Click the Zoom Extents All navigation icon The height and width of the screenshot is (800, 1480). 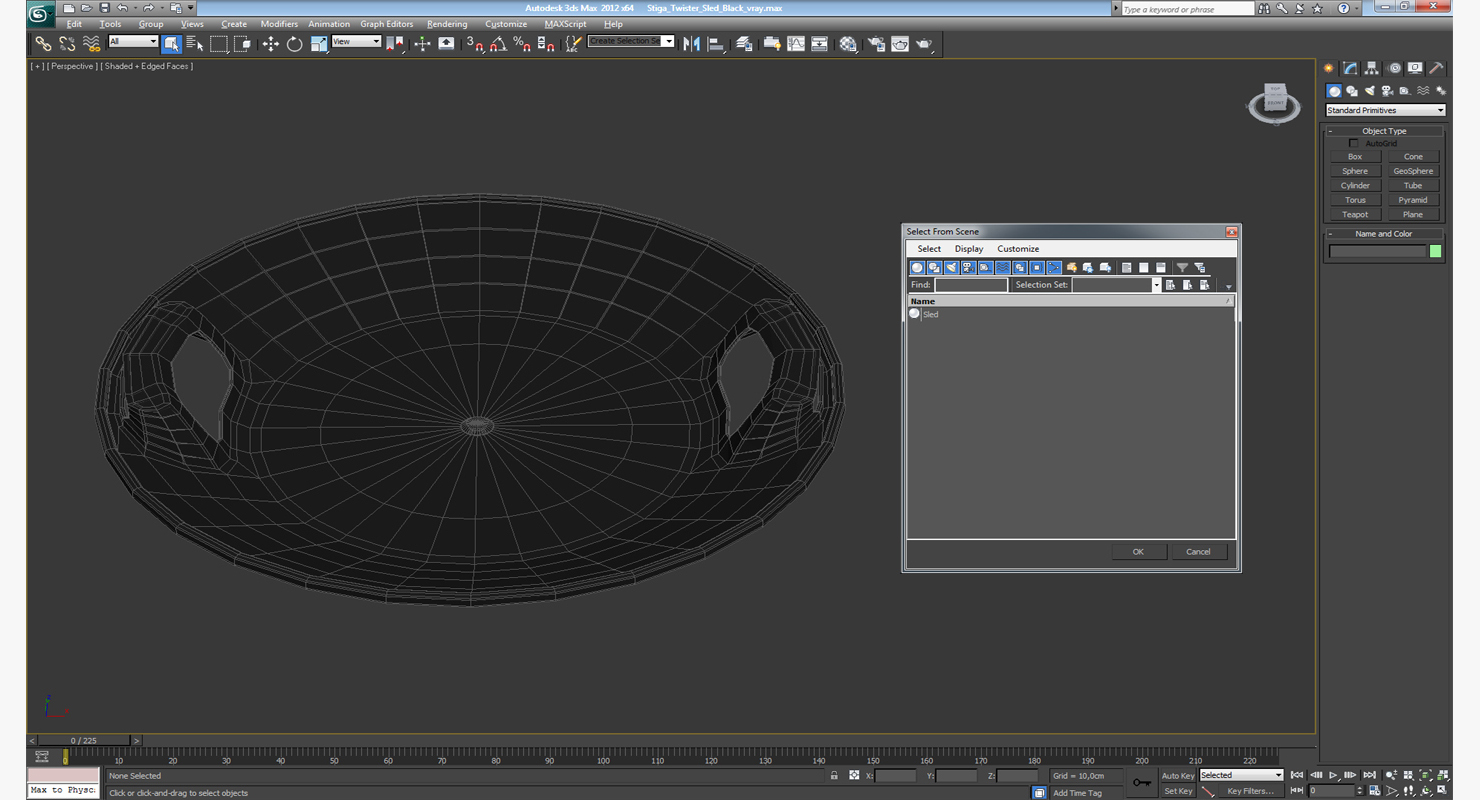pos(1443,775)
